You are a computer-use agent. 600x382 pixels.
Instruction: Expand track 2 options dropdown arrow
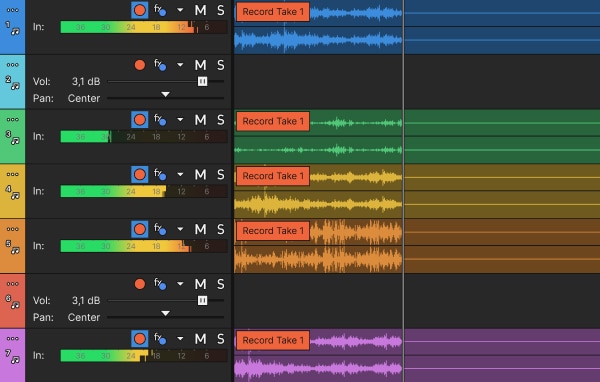(180, 65)
